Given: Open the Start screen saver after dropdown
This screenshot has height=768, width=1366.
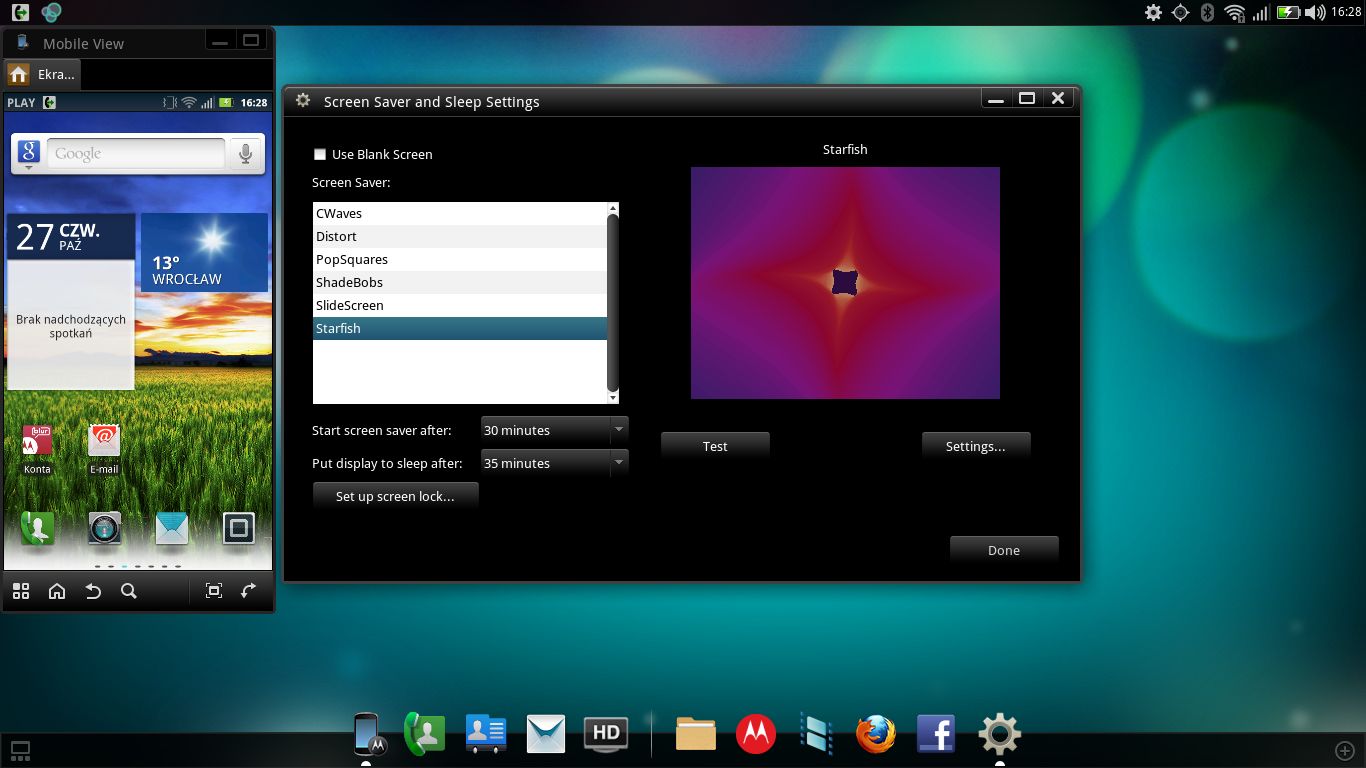Looking at the screenshot, I should tap(554, 430).
